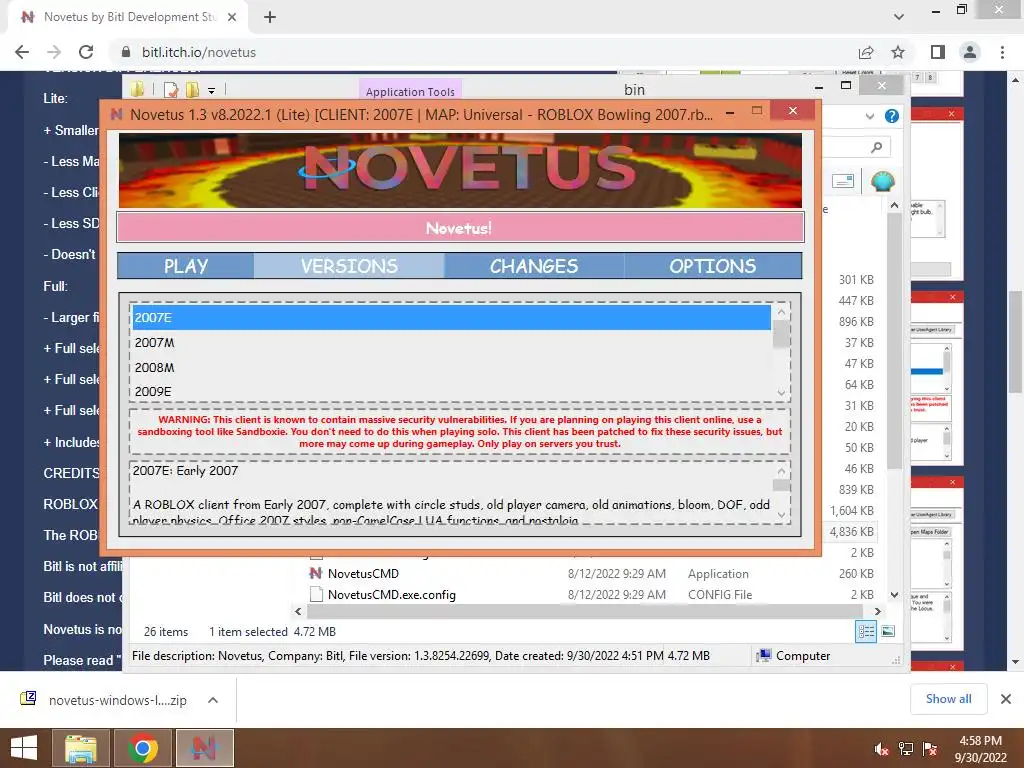Click NovetusCMD file icon
The height and width of the screenshot is (768, 1024).
[316, 573]
